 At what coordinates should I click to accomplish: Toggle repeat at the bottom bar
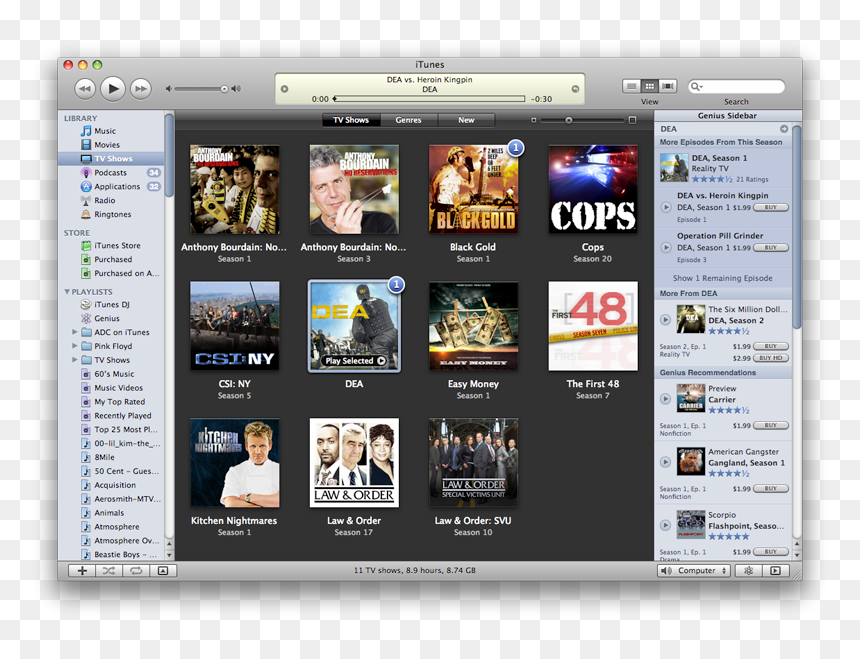[x=136, y=571]
